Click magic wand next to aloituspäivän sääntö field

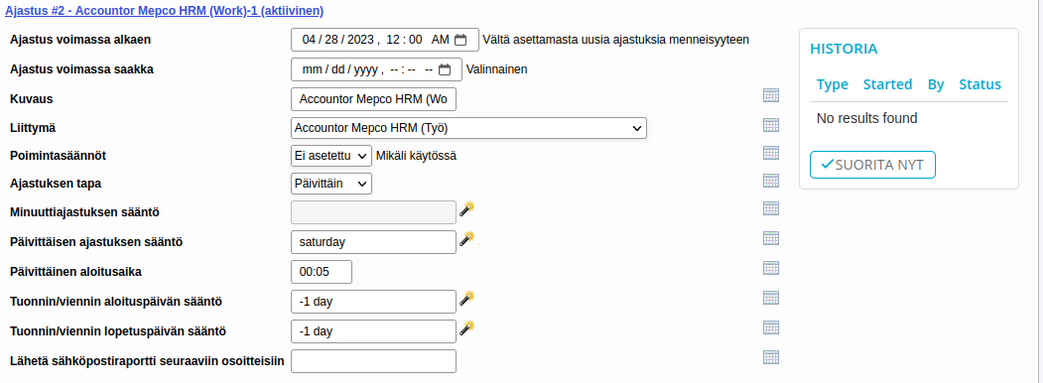tap(467, 298)
